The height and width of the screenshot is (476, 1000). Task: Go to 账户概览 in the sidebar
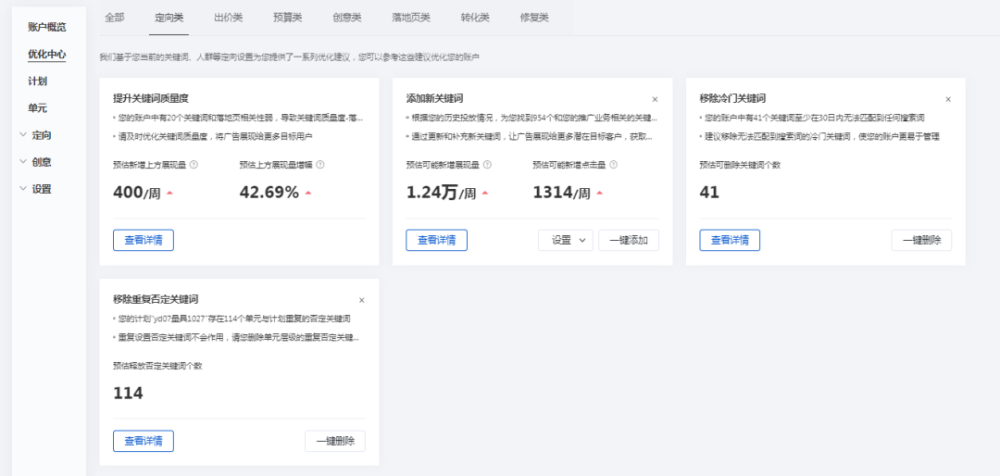[x=48, y=27]
